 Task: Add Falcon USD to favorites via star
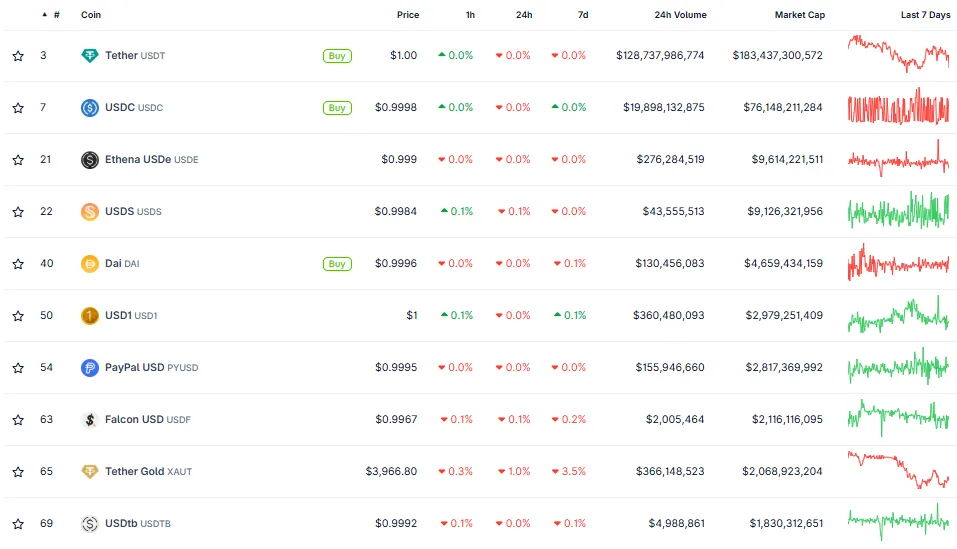pos(18,420)
